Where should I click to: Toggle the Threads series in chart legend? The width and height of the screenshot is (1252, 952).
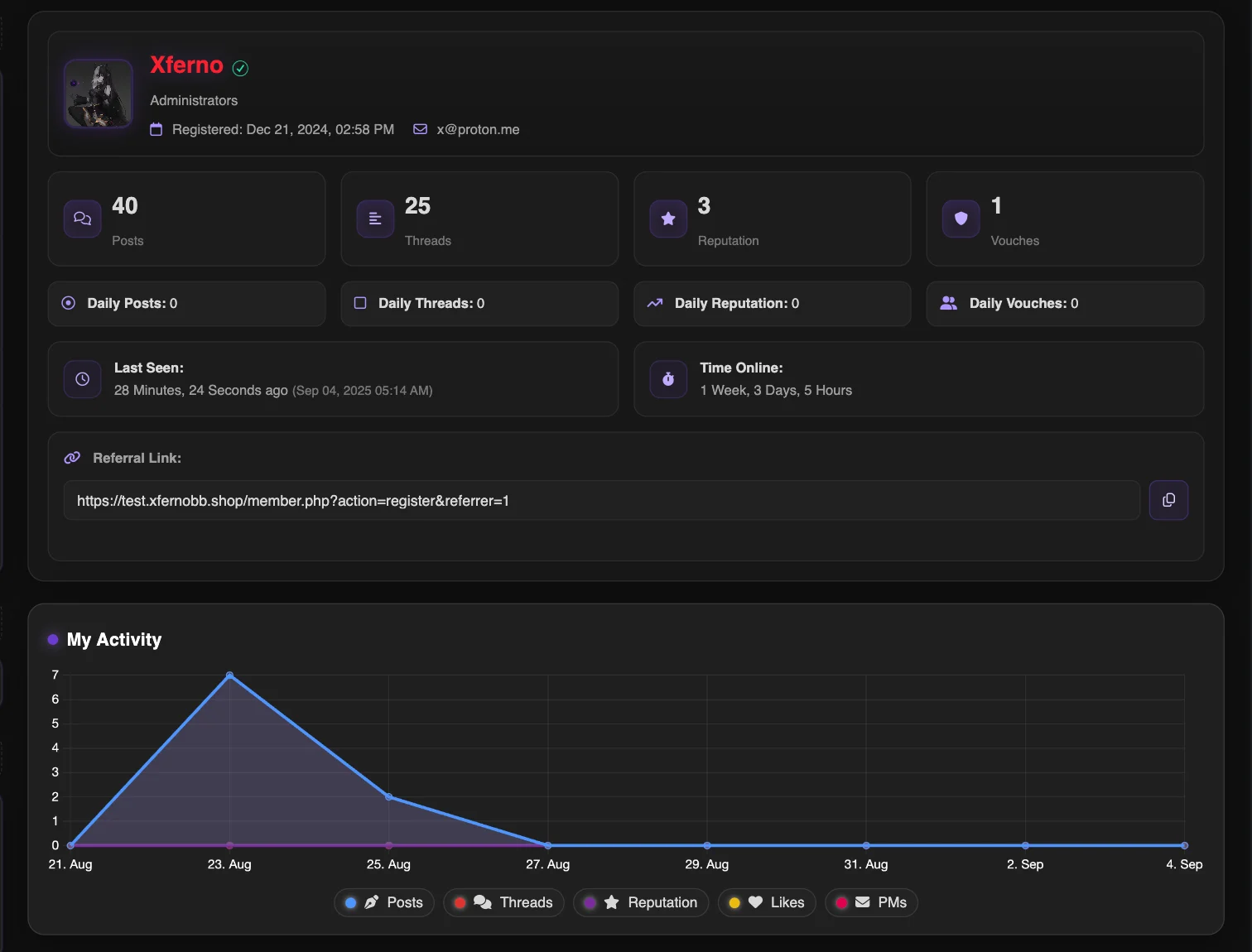(x=503, y=902)
